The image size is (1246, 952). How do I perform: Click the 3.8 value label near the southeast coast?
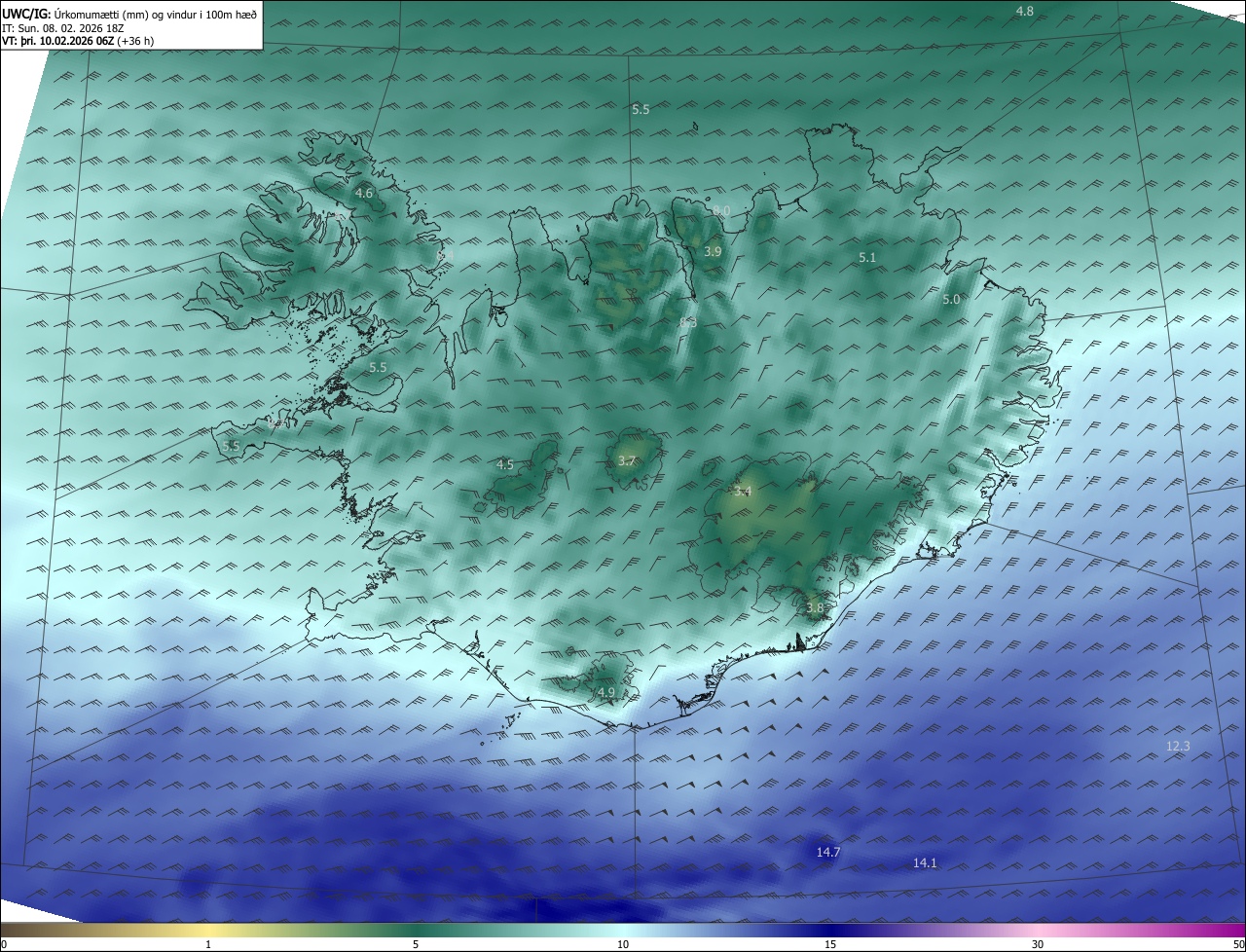click(815, 608)
